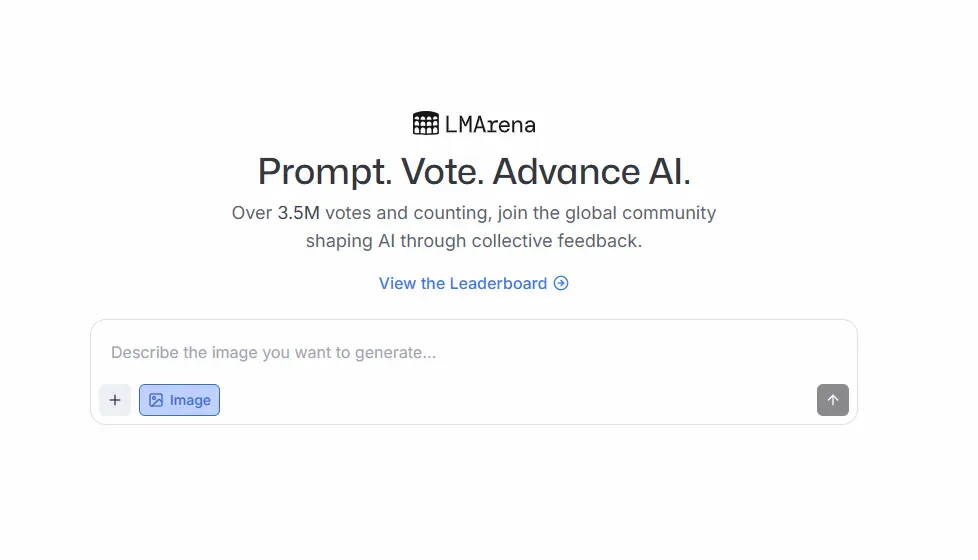The image size is (978, 560).
Task: Click "Advance AI." in the heading
Action: [x=591, y=172]
